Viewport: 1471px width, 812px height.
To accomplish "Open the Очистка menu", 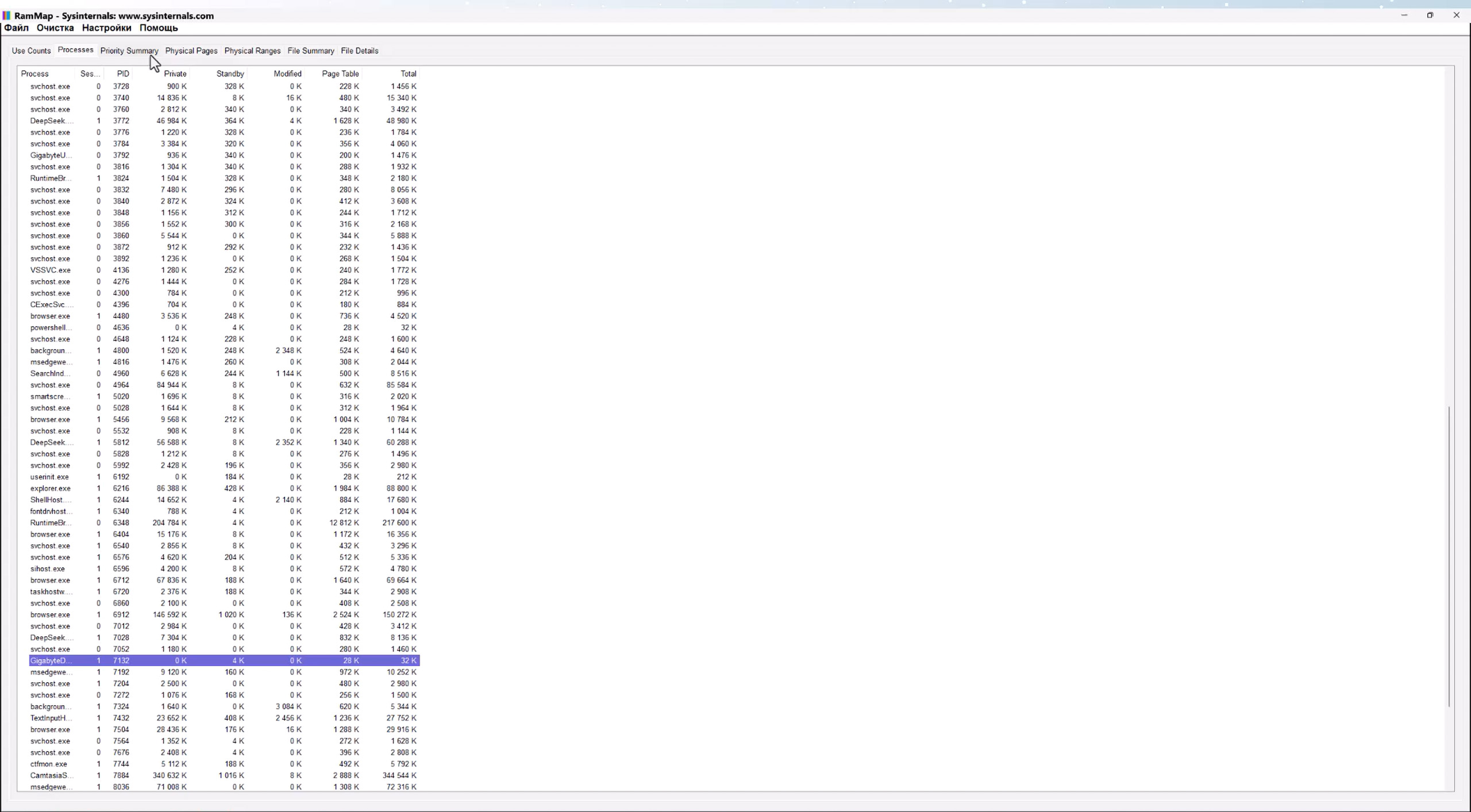I will pos(55,28).
